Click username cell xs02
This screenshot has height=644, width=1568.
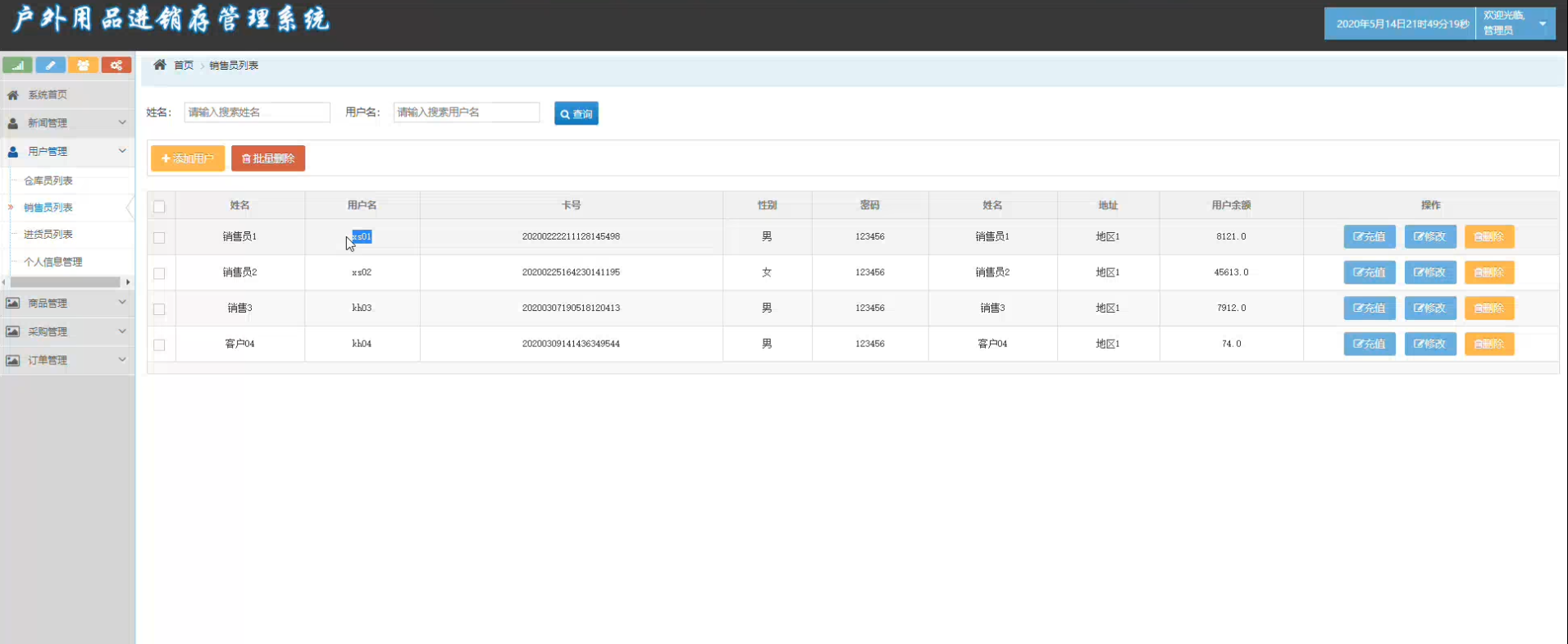362,272
